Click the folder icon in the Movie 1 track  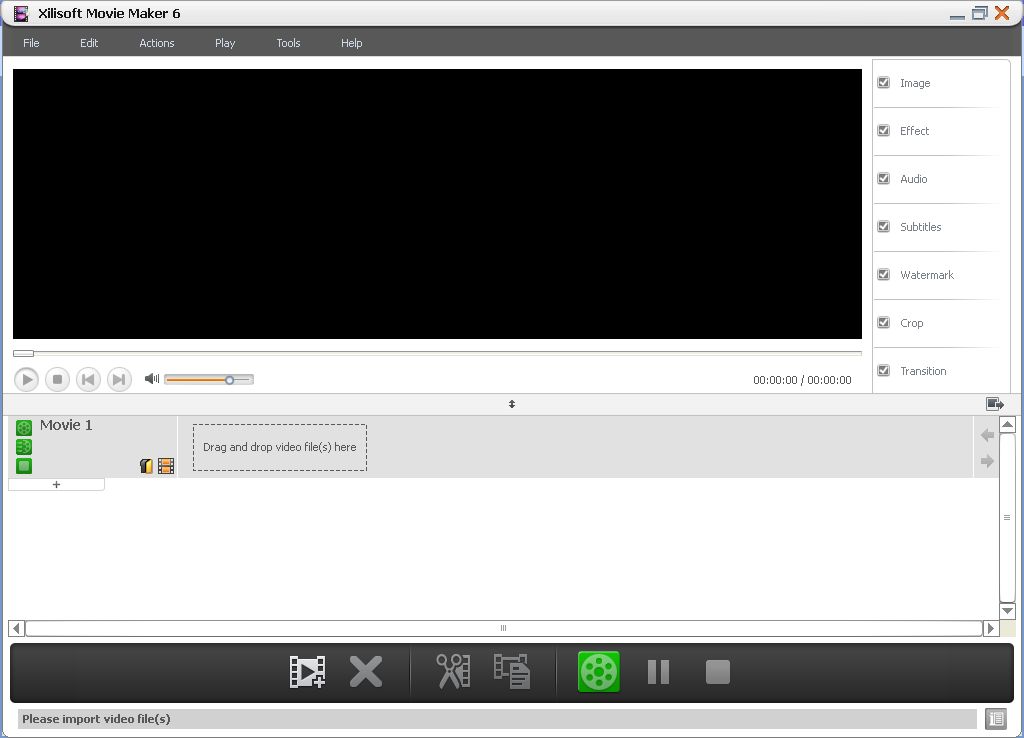[x=145, y=465]
